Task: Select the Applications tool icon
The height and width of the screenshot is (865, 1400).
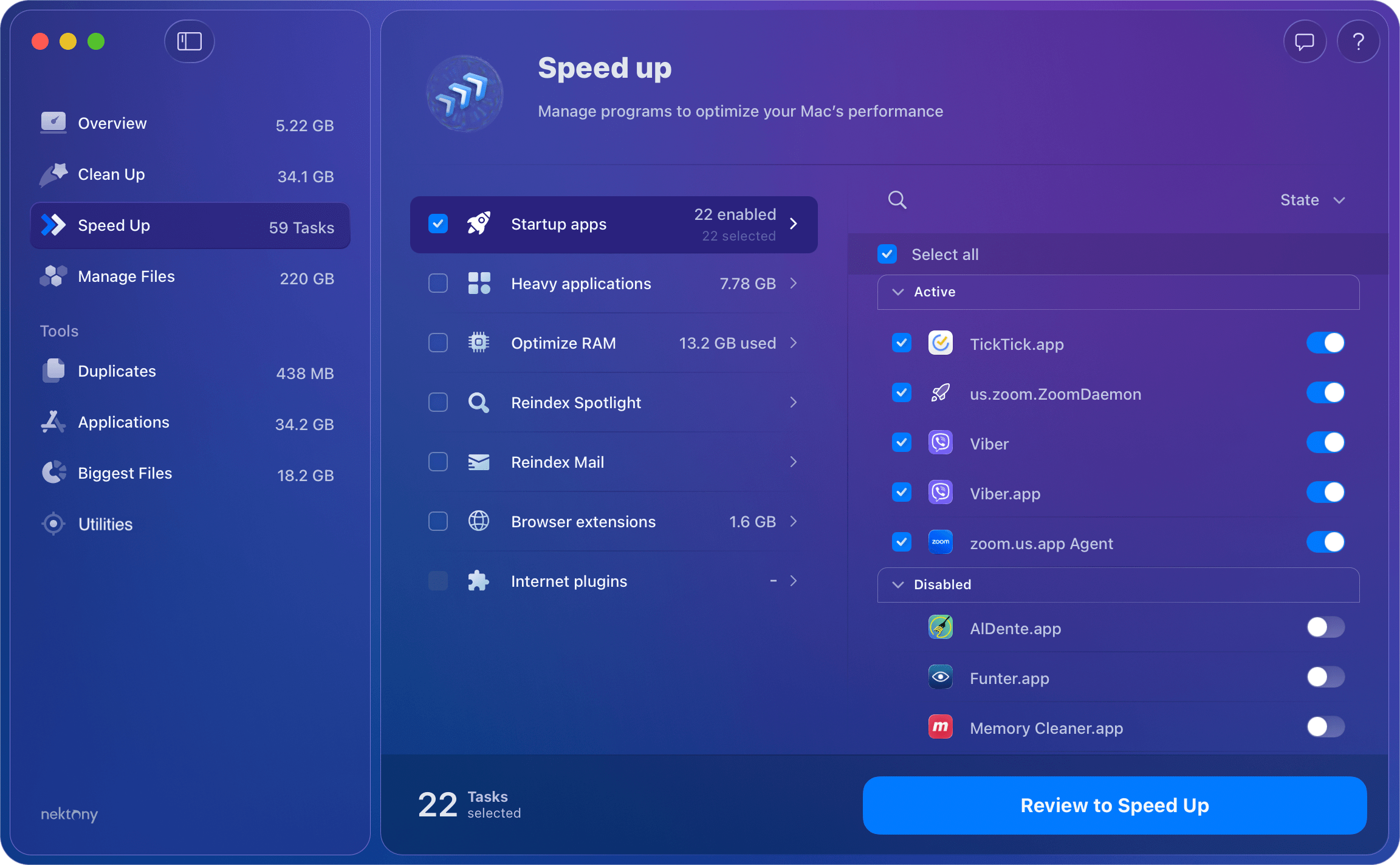Action: [x=53, y=422]
